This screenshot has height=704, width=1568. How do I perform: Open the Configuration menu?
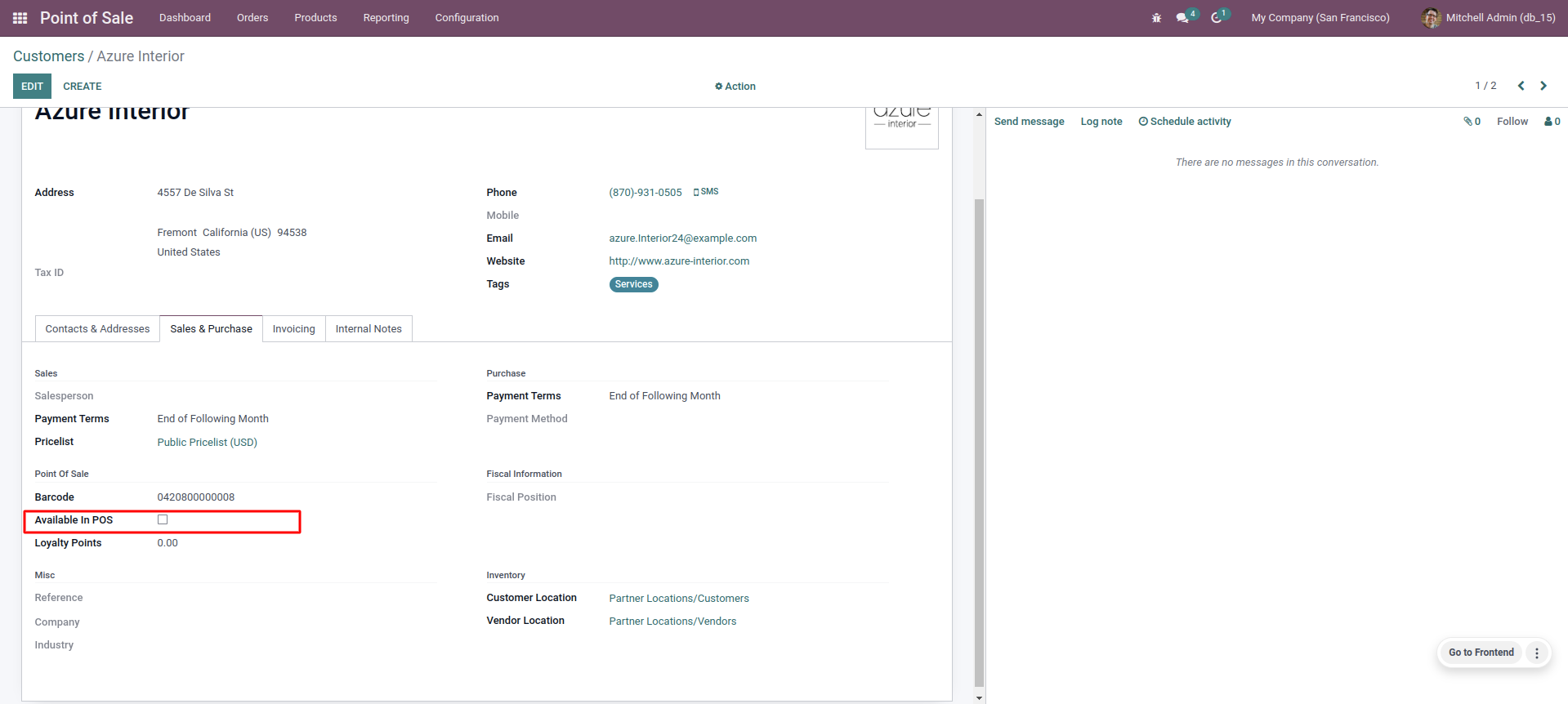pyautogui.click(x=467, y=18)
